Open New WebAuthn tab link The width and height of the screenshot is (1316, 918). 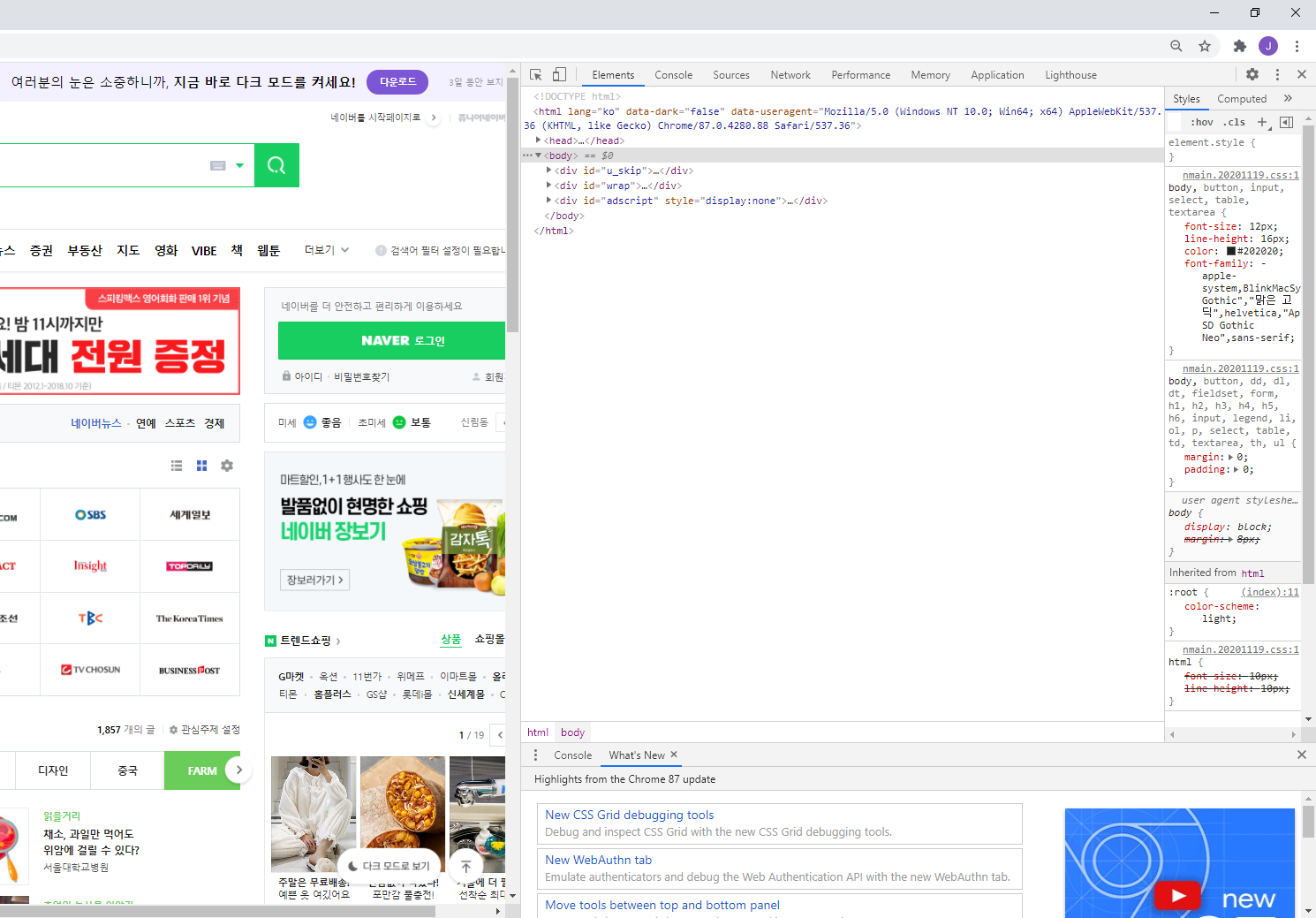coord(598,860)
